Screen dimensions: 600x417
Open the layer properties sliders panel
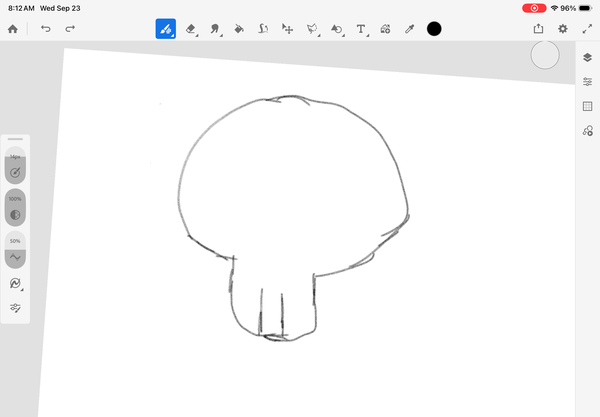click(x=587, y=81)
